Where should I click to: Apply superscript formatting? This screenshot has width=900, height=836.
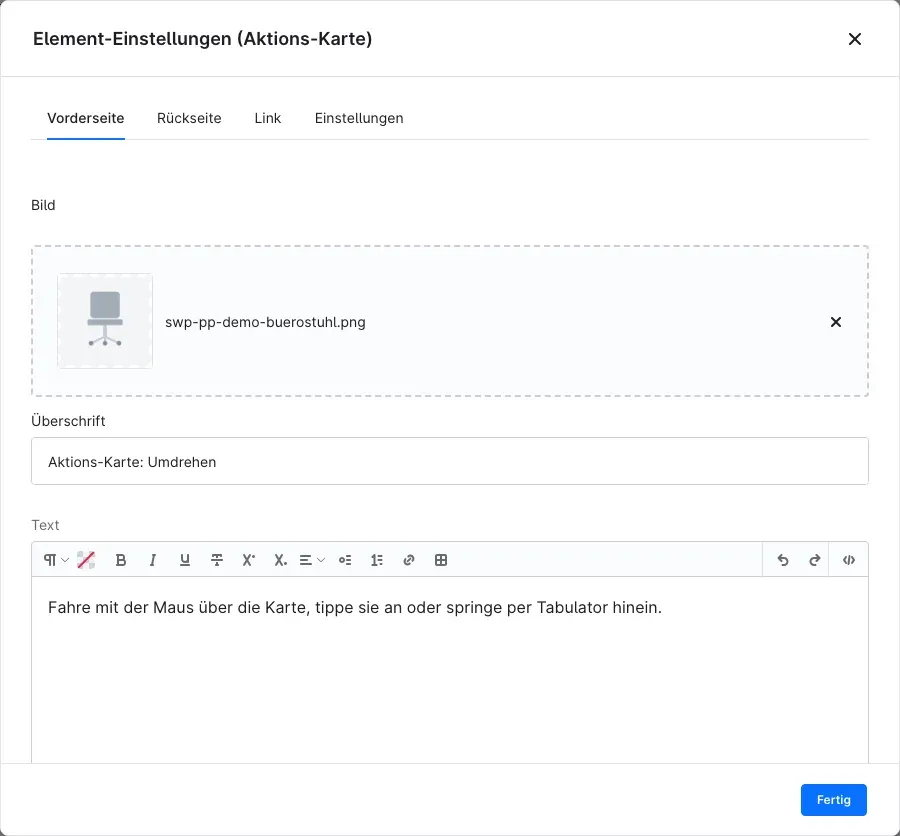(x=249, y=560)
